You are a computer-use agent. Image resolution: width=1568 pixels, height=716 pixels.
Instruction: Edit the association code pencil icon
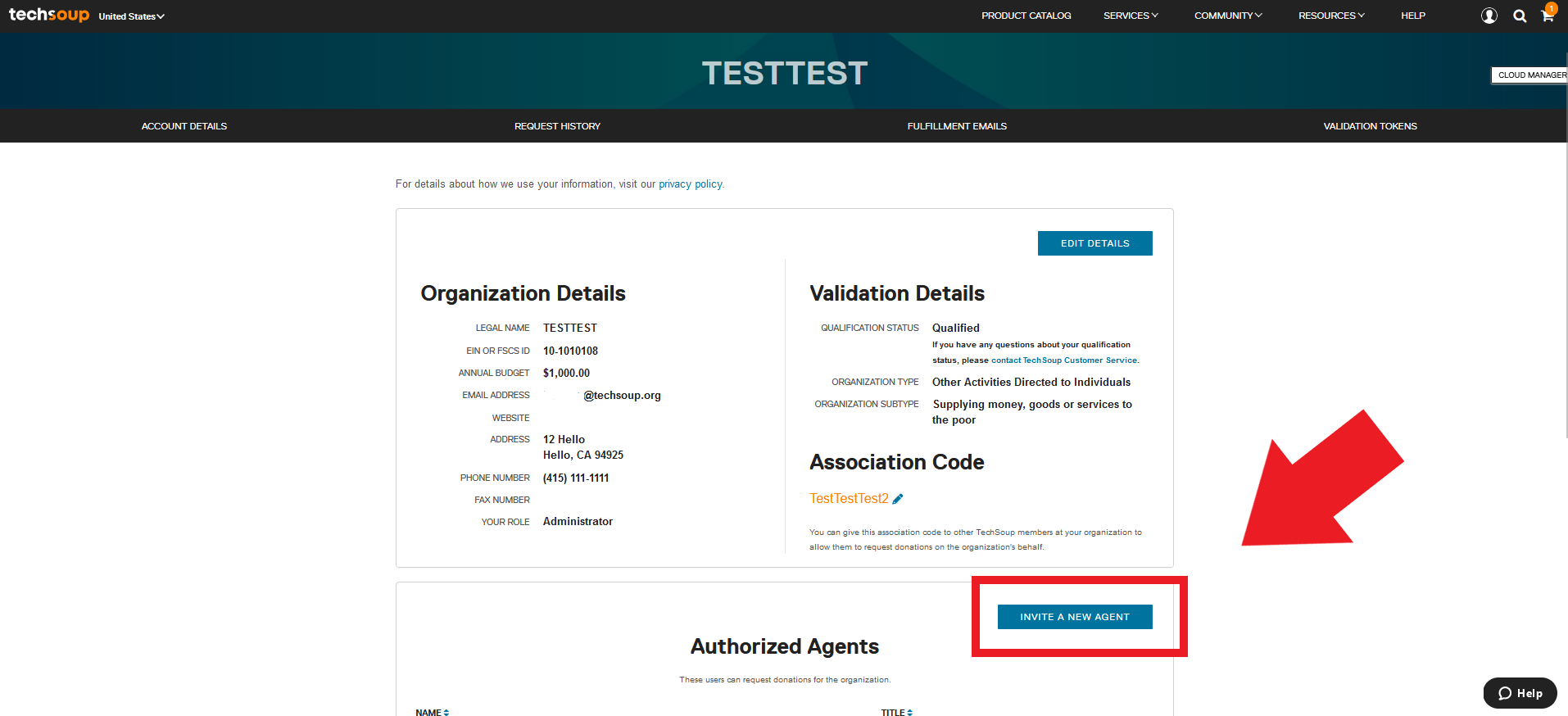(898, 499)
